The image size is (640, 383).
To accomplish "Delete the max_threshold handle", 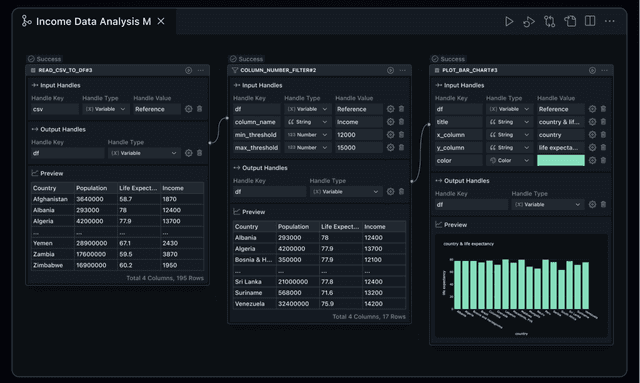I will 402,147.
